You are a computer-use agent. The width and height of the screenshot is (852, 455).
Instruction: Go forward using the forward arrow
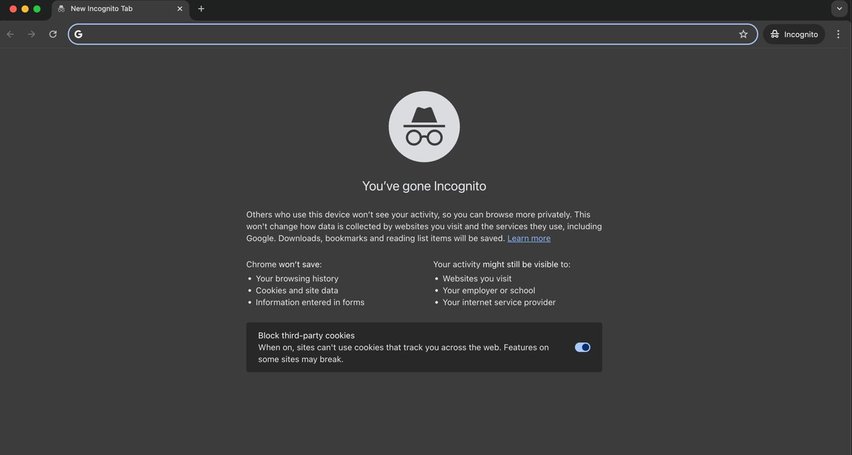pos(32,34)
